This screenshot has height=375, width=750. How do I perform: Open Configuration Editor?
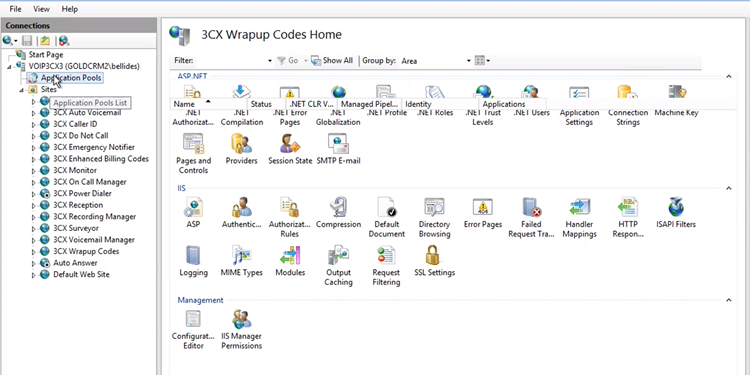(x=193, y=330)
